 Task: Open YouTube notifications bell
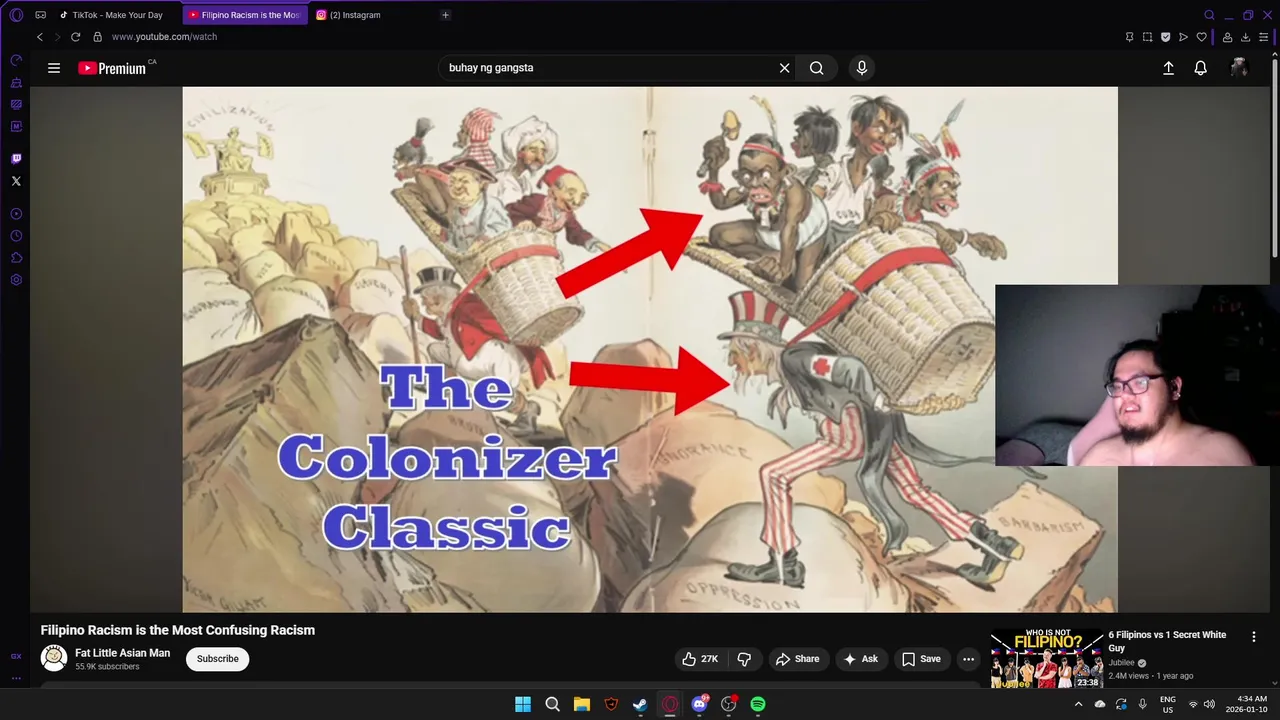click(x=1200, y=68)
